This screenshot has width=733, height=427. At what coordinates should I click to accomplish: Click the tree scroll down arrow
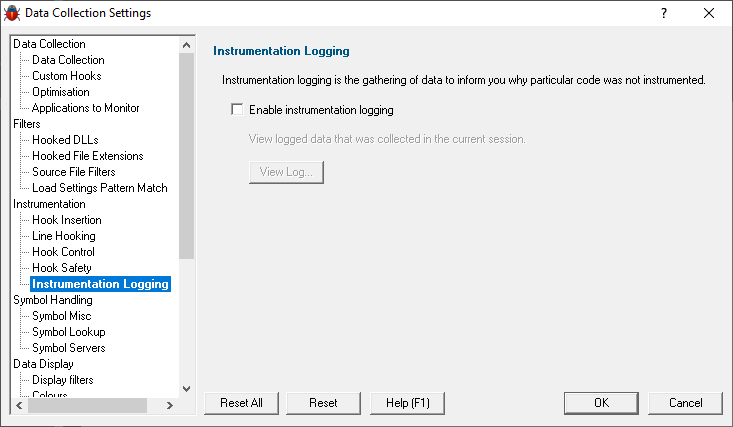click(187, 389)
